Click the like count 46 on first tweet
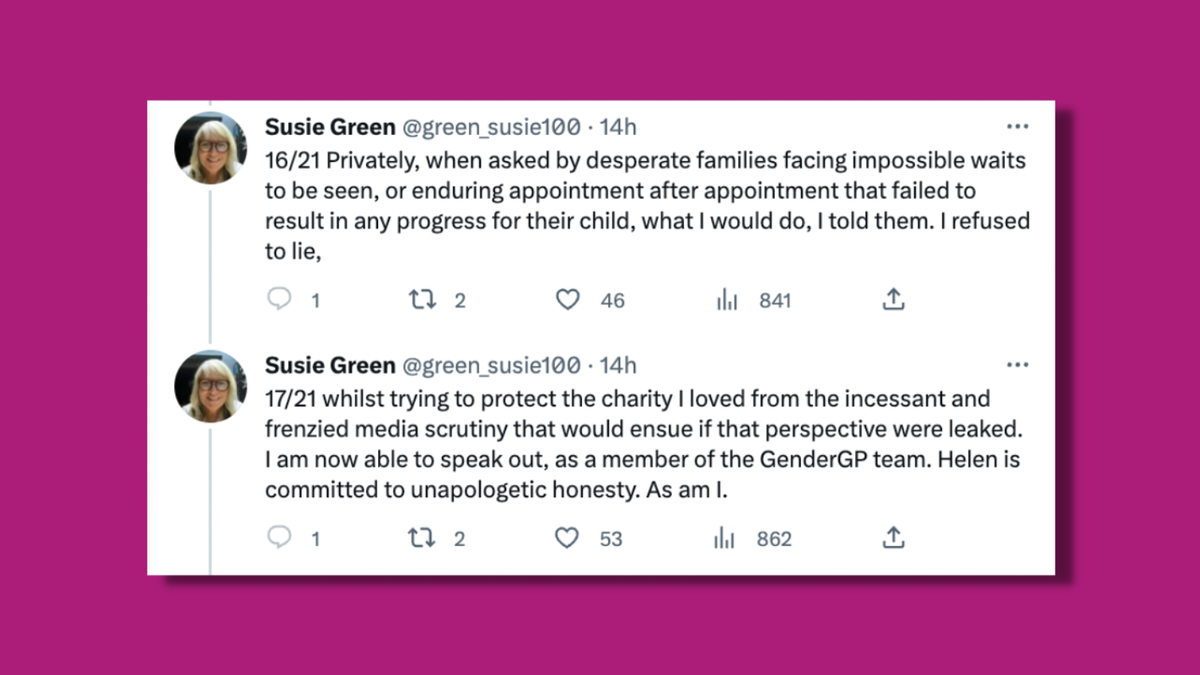 [x=612, y=300]
